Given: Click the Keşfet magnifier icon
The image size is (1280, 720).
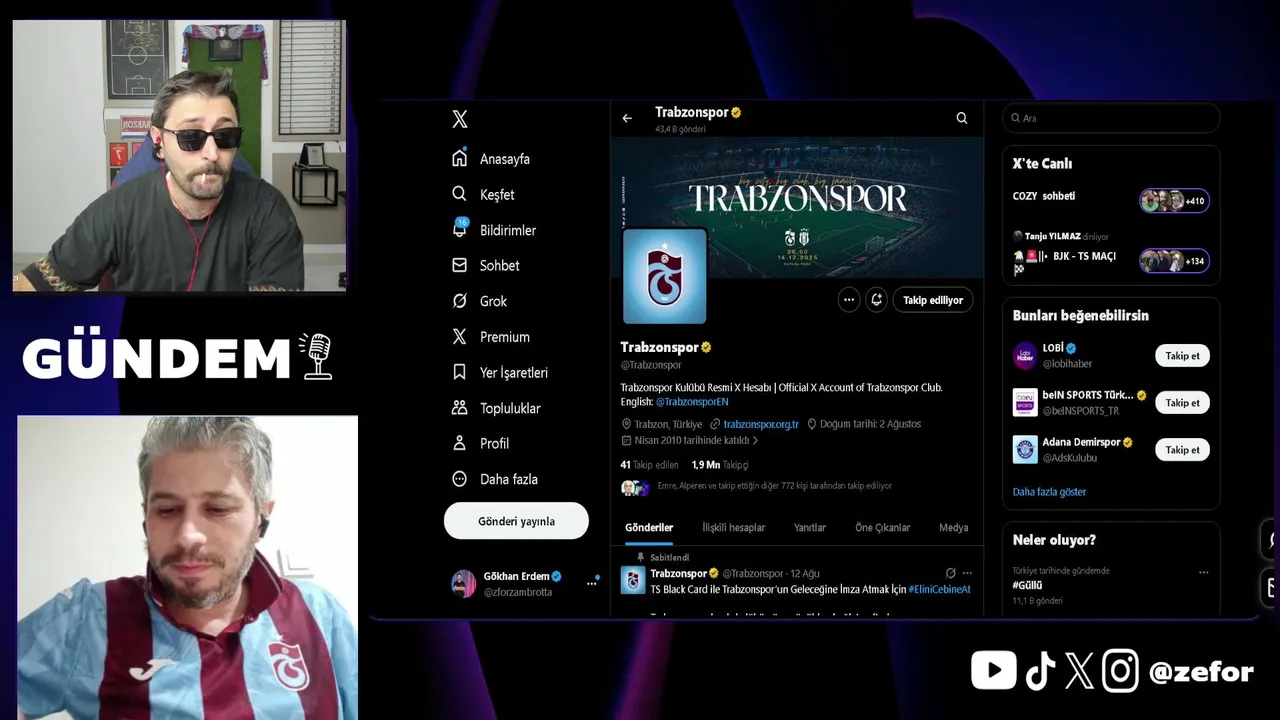Looking at the screenshot, I should click(x=460, y=194).
